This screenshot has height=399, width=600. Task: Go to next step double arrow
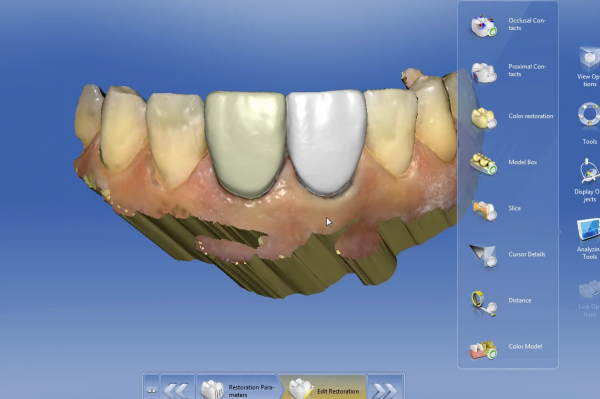[385, 389]
